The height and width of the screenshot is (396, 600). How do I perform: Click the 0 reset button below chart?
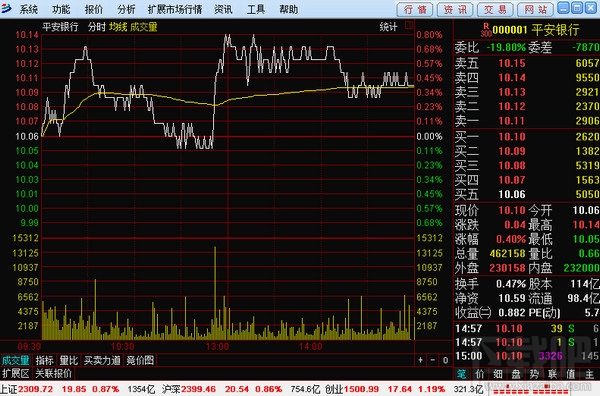tap(445, 360)
